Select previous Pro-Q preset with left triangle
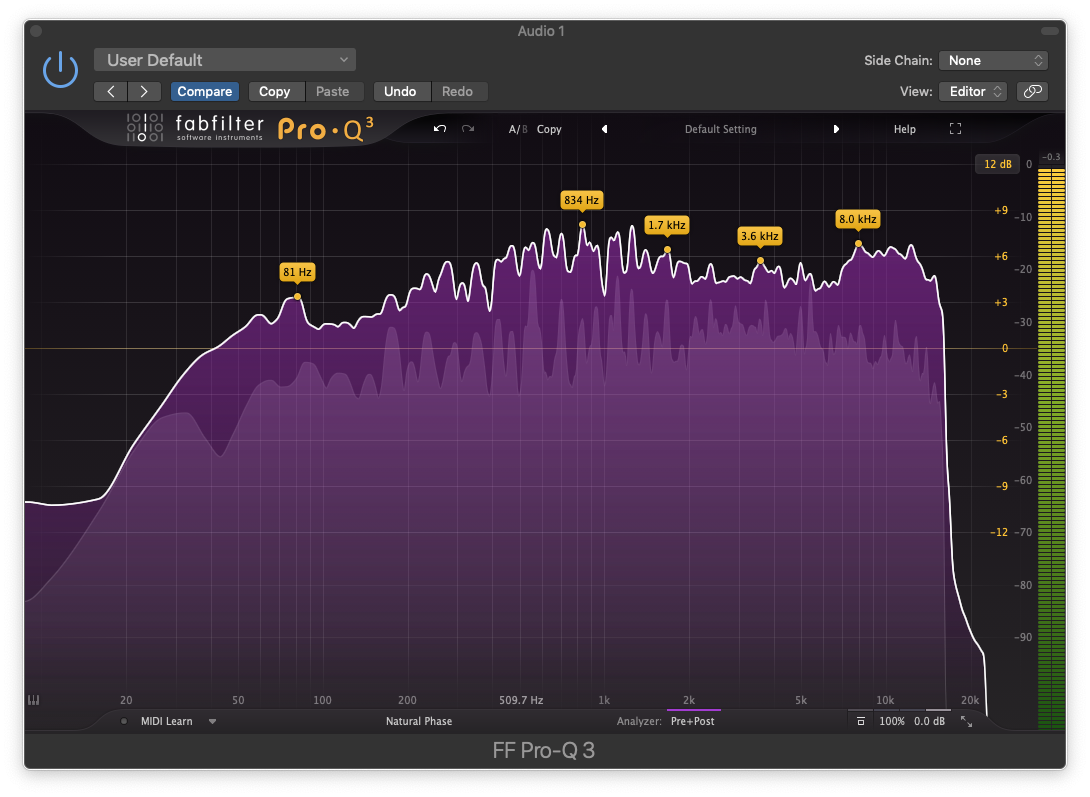The width and height of the screenshot is (1090, 797). (605, 129)
